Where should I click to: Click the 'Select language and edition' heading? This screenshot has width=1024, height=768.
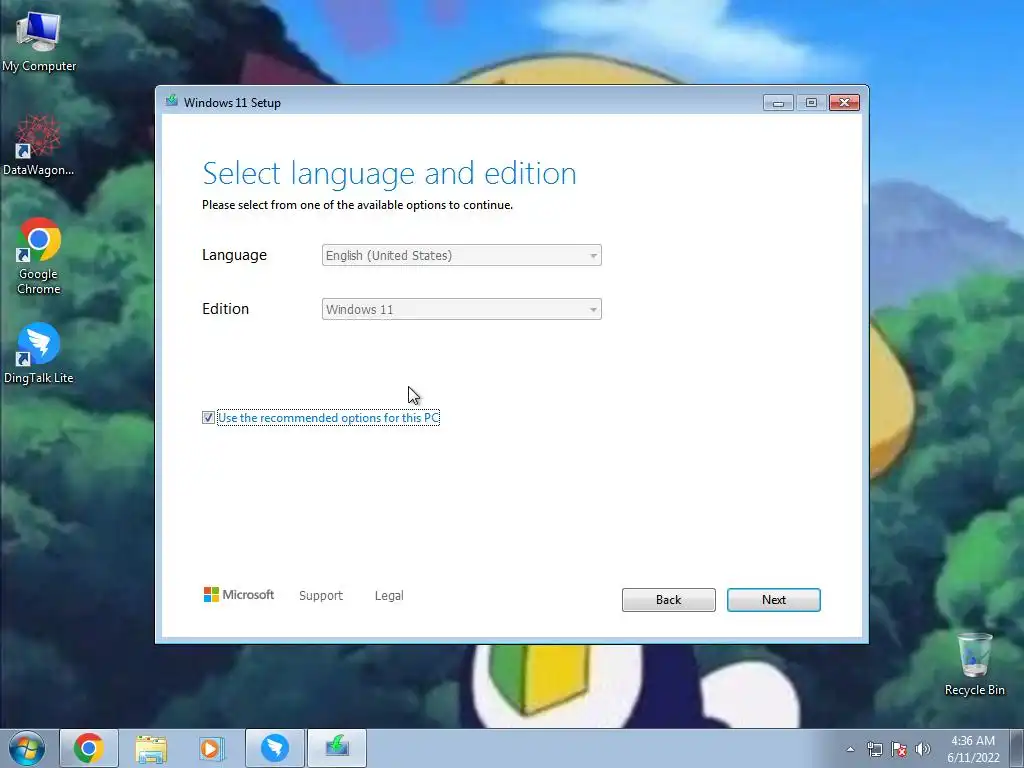point(389,174)
